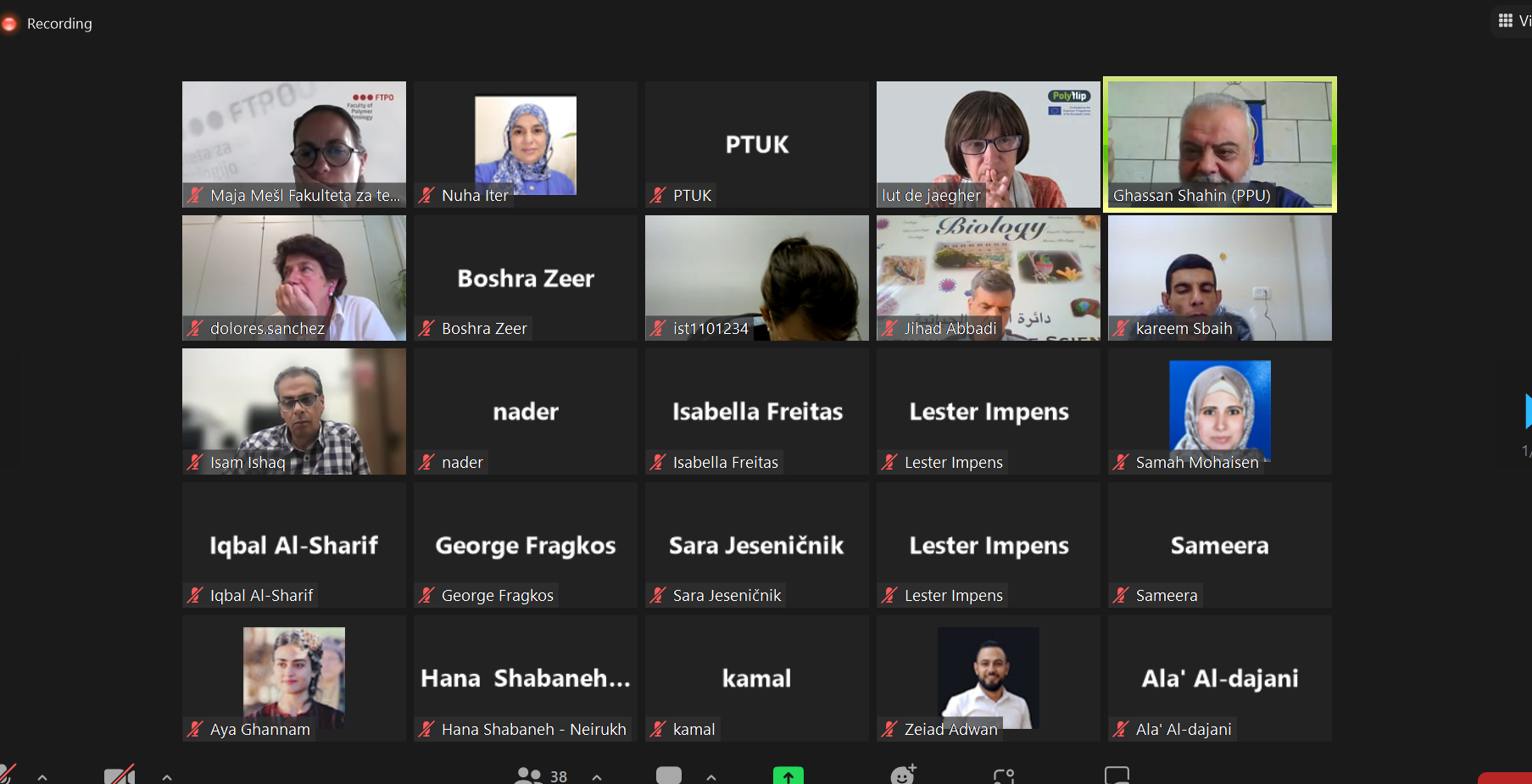Image resolution: width=1532 pixels, height=784 pixels.
Task: Click the red End meeting button
Action: click(x=1505, y=778)
